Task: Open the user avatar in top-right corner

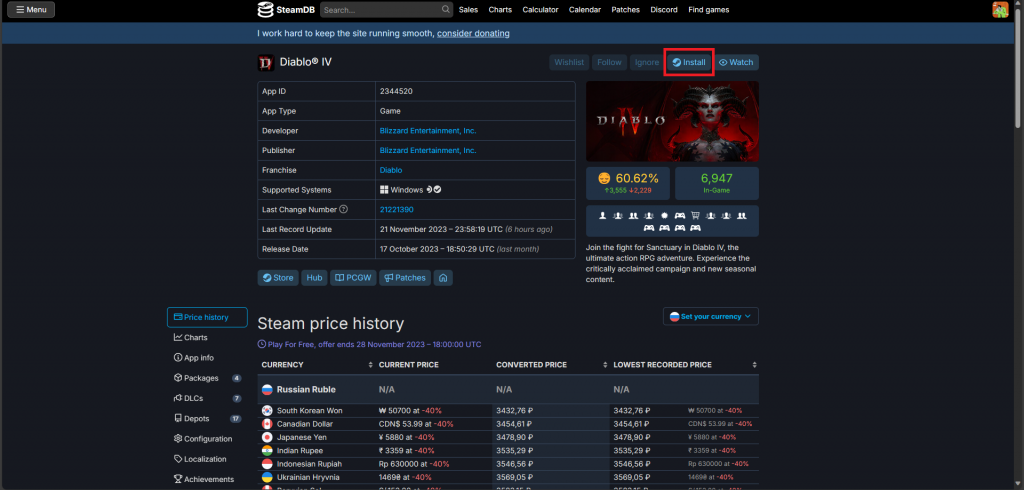Action: (1000, 10)
